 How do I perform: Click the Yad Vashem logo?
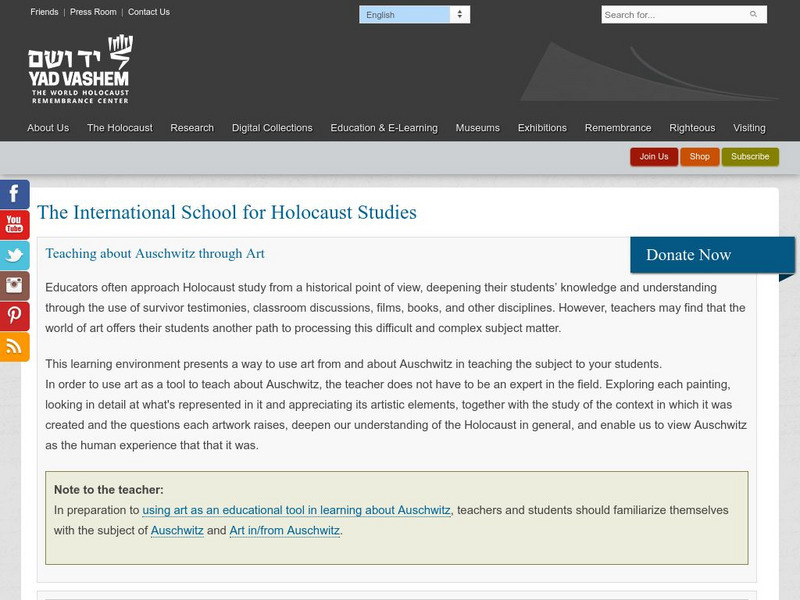click(x=79, y=70)
